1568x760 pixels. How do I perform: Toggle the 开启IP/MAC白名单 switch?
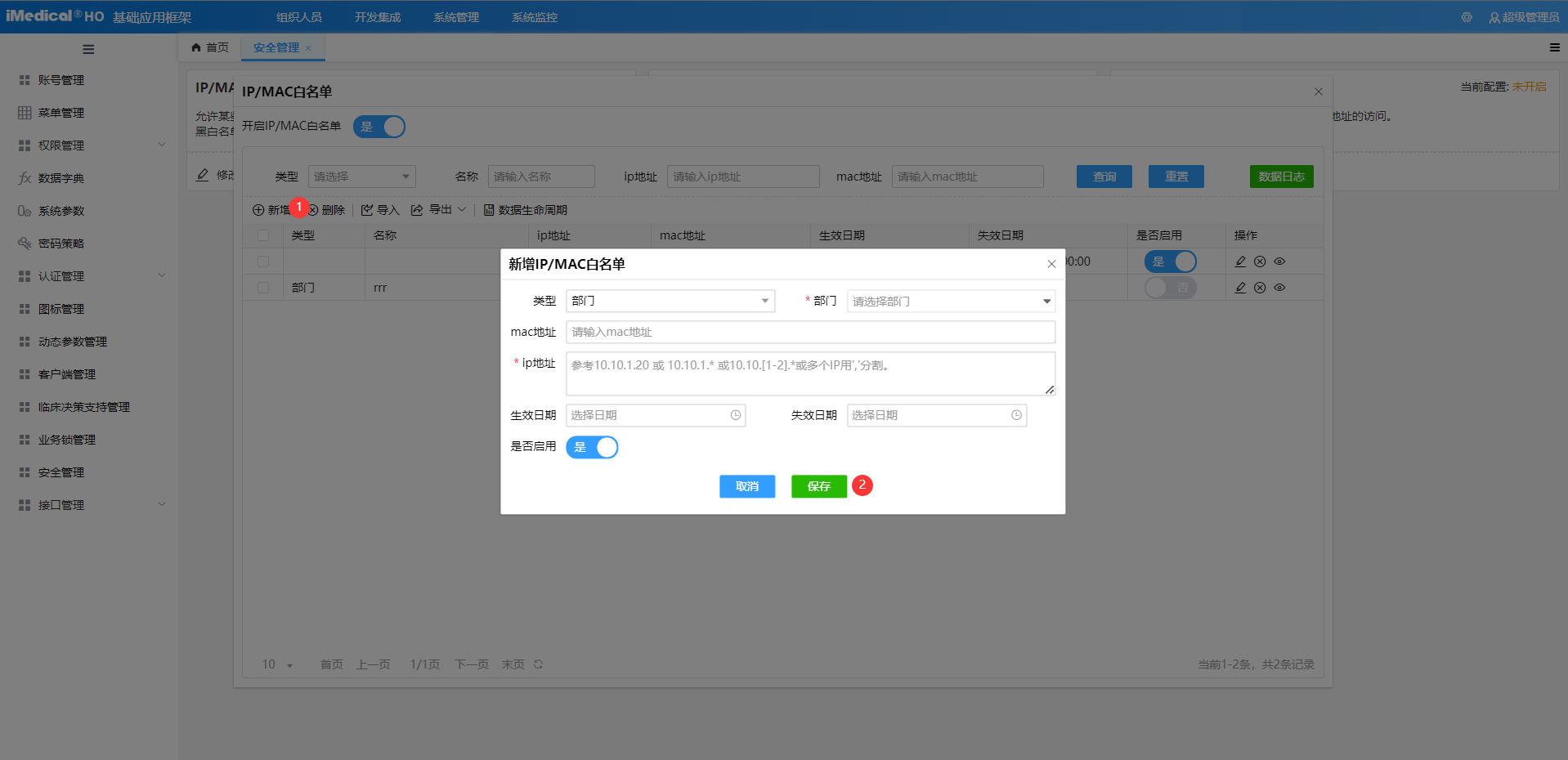379,127
